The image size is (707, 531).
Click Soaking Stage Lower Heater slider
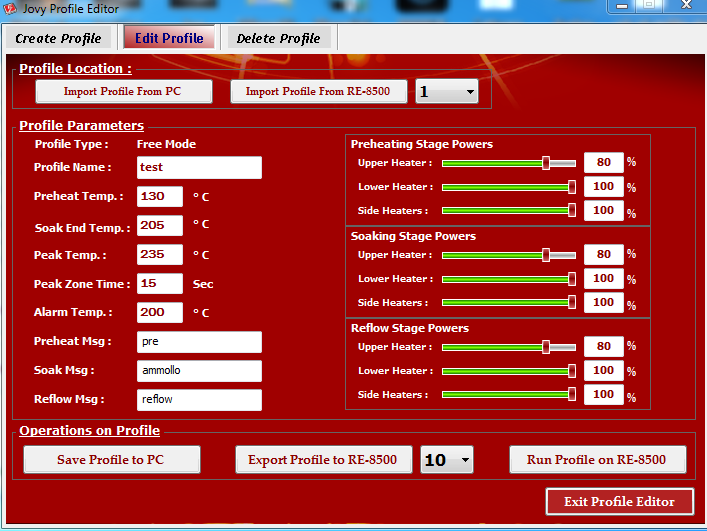pos(508,279)
